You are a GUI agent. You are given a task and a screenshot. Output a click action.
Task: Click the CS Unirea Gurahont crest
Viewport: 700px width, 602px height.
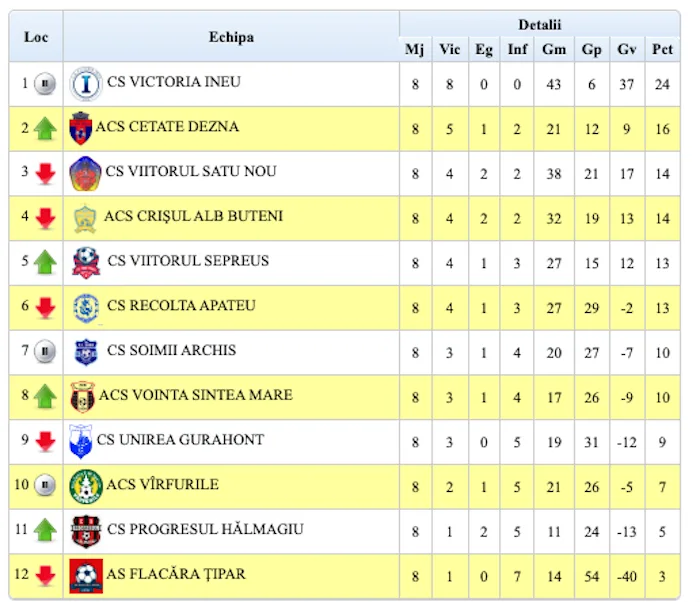tap(81, 441)
